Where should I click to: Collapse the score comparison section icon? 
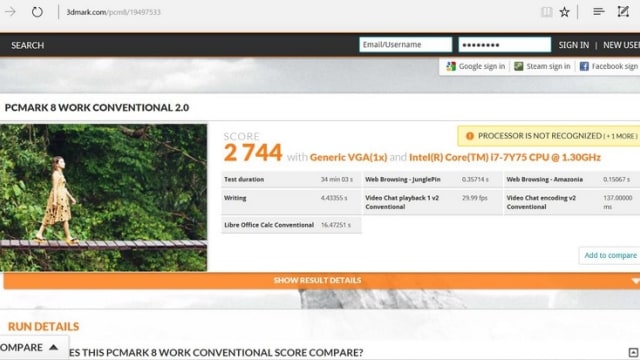click(x=633, y=352)
